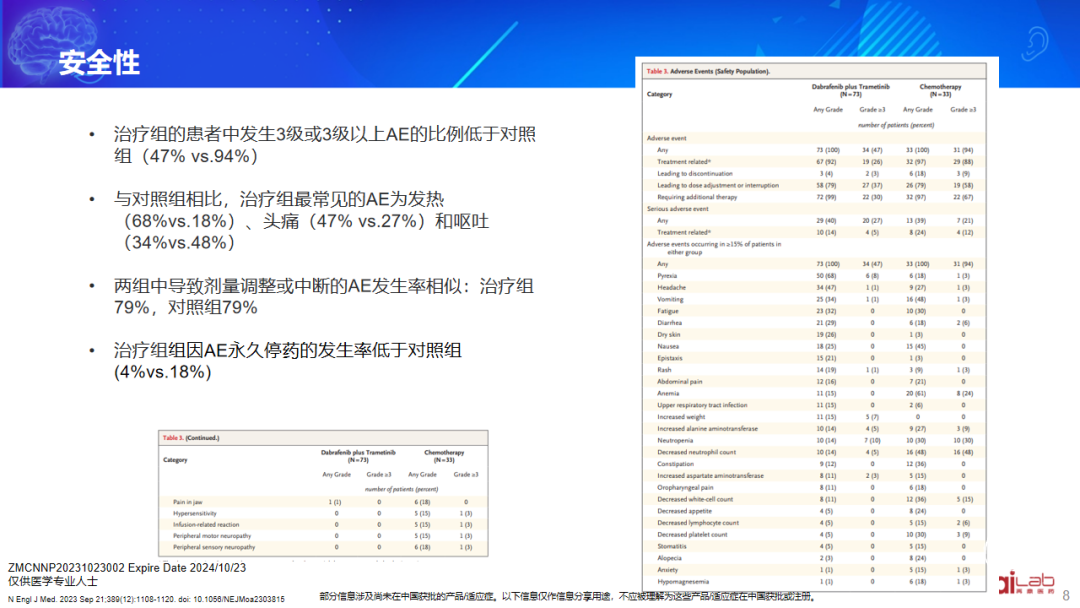This screenshot has width=1080, height=608.
Task: Click the slide page number 8
Action: coord(1066,595)
